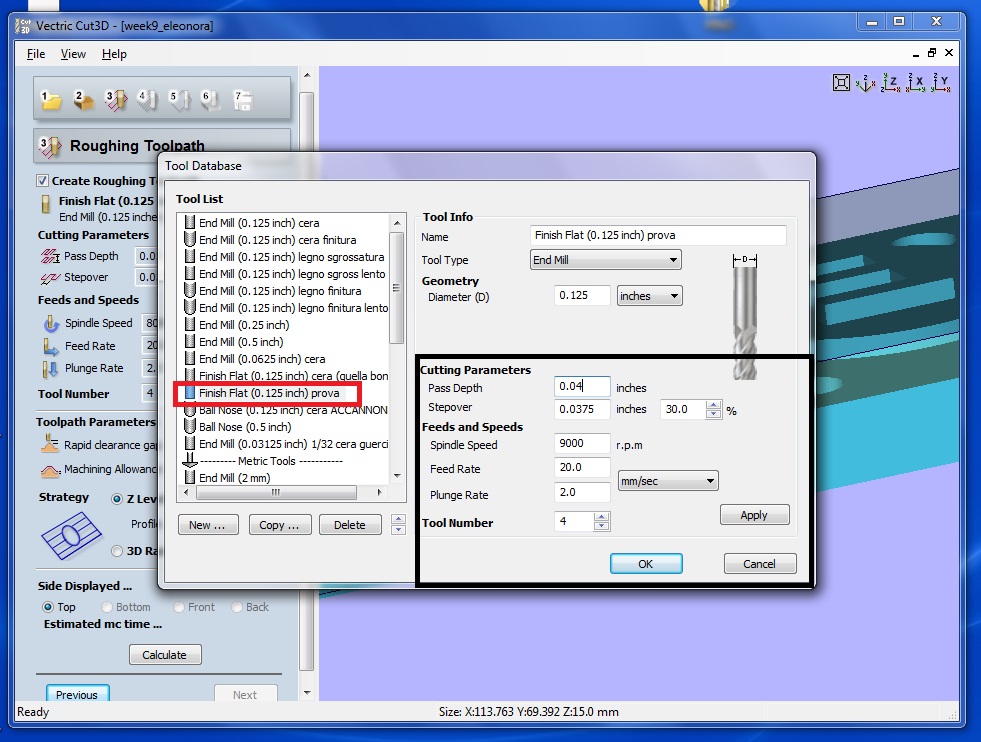Screen dimensions: 981x742
Task: Select End Mill (0.5 inch) tool
Action: coord(241,342)
